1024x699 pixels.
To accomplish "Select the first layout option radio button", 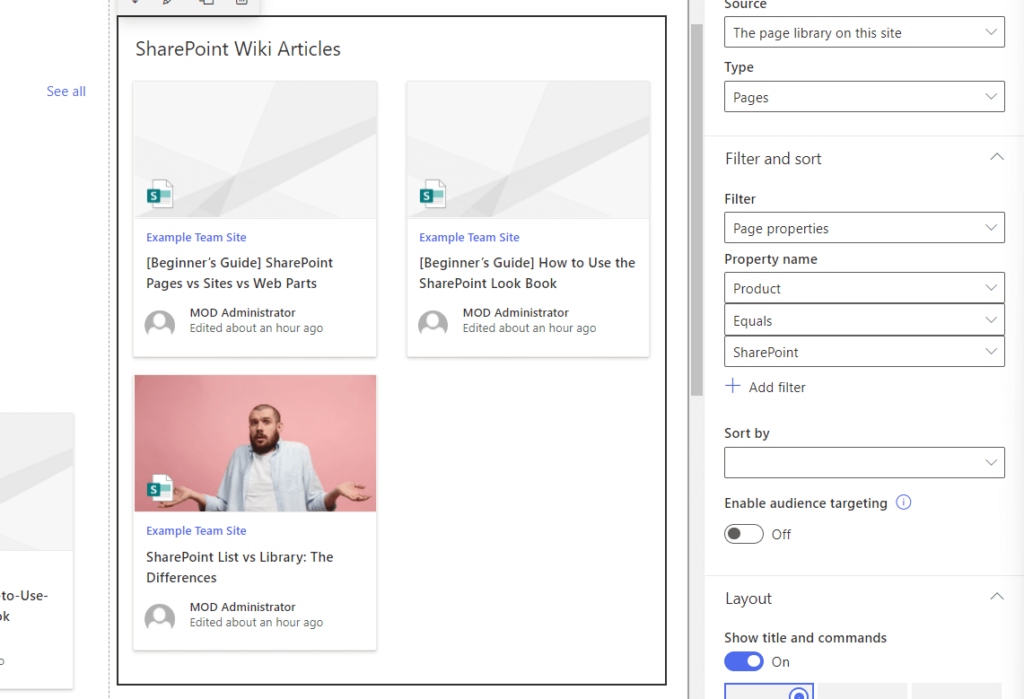I will pyautogui.click(x=798, y=694).
